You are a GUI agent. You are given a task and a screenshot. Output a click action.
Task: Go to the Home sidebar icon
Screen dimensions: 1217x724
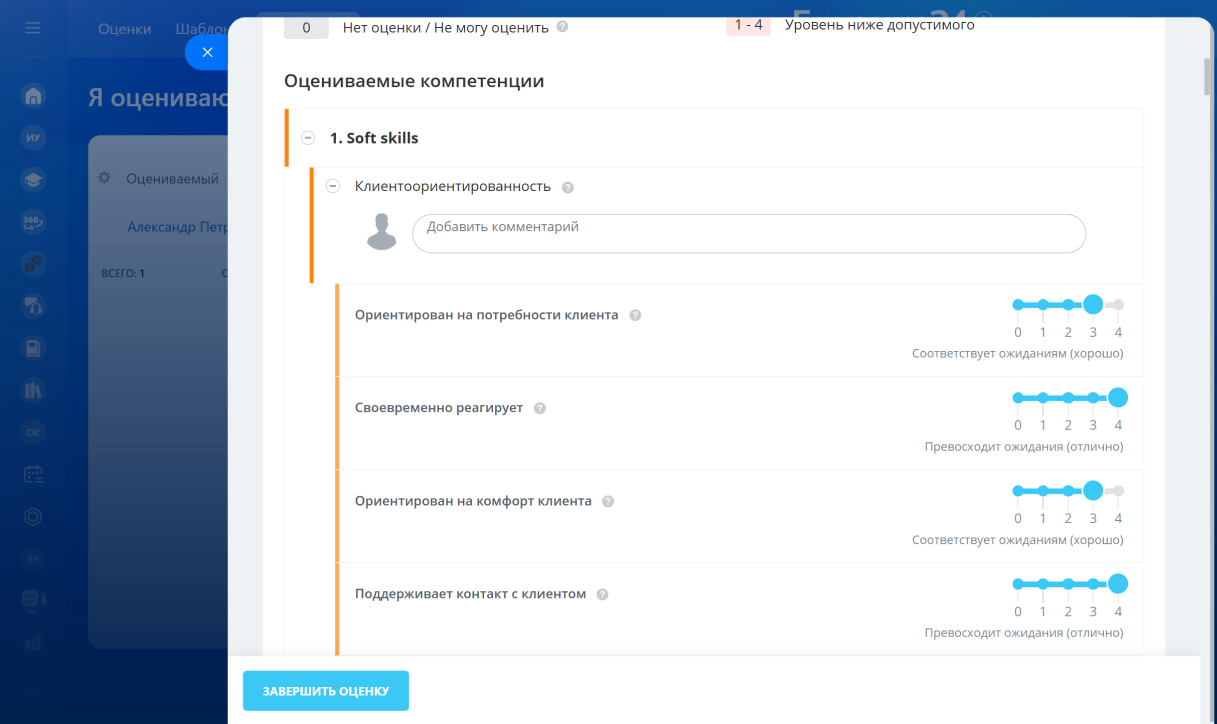(33, 96)
